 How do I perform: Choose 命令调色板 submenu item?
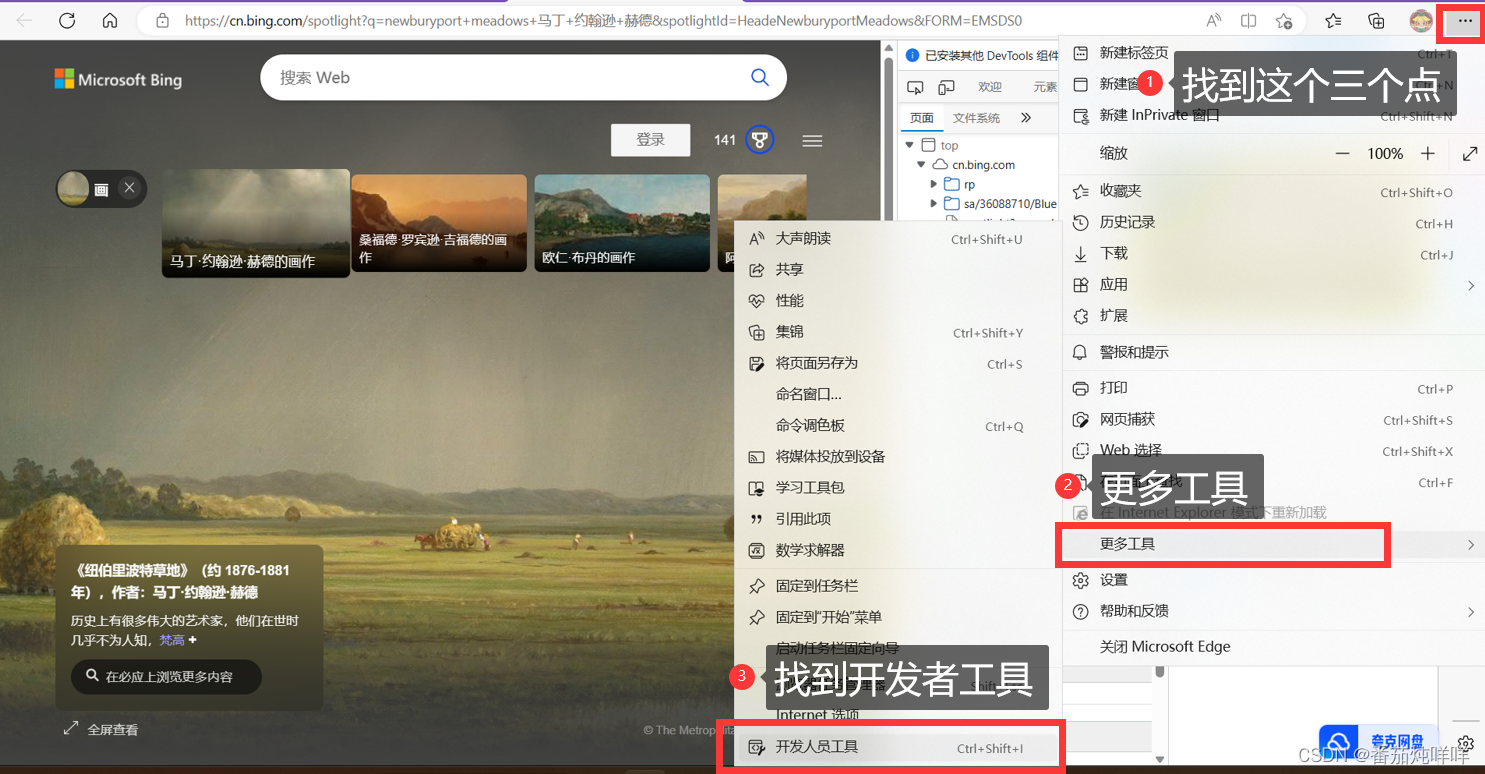click(896, 425)
